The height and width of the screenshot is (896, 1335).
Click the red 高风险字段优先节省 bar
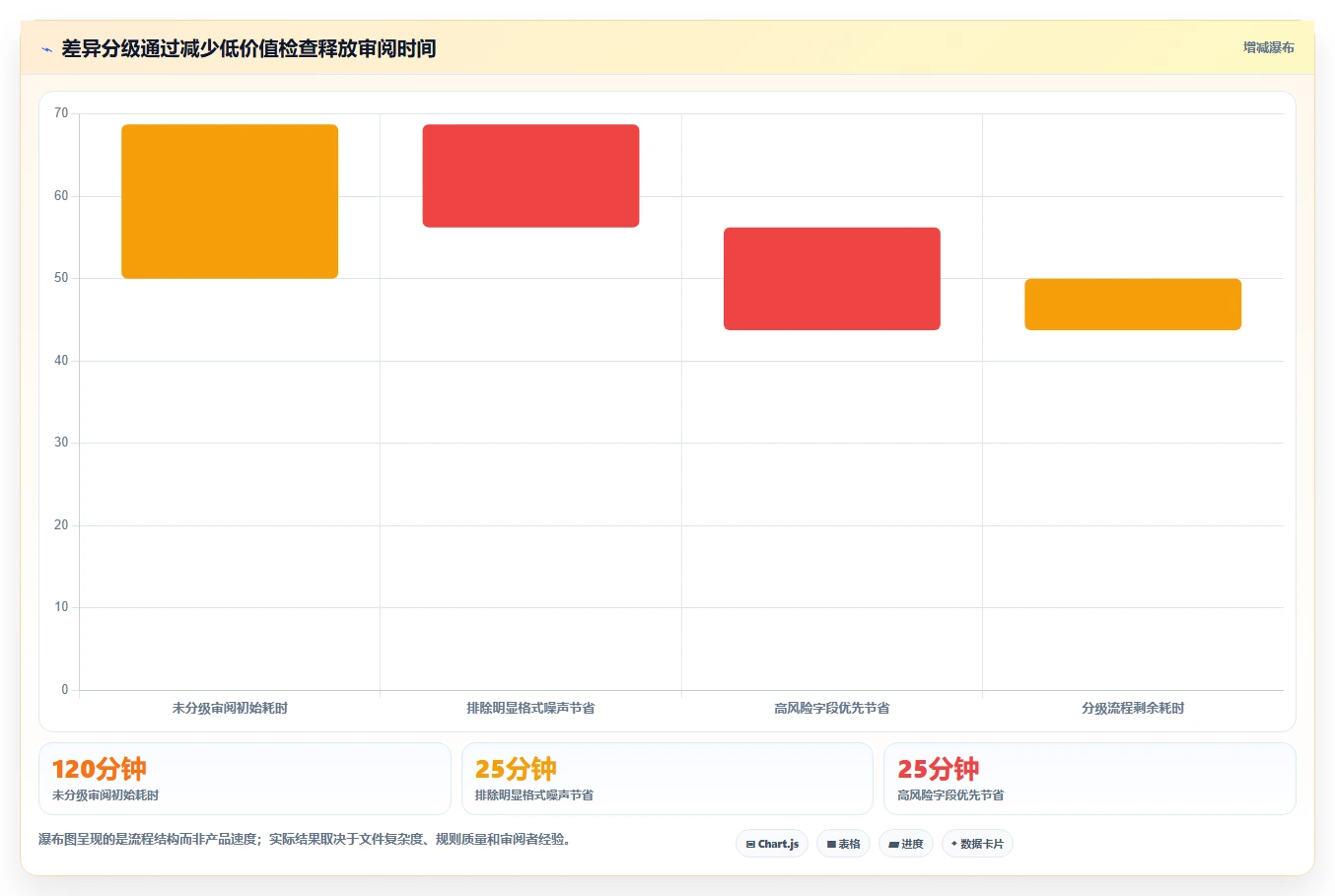pyautogui.click(x=832, y=279)
